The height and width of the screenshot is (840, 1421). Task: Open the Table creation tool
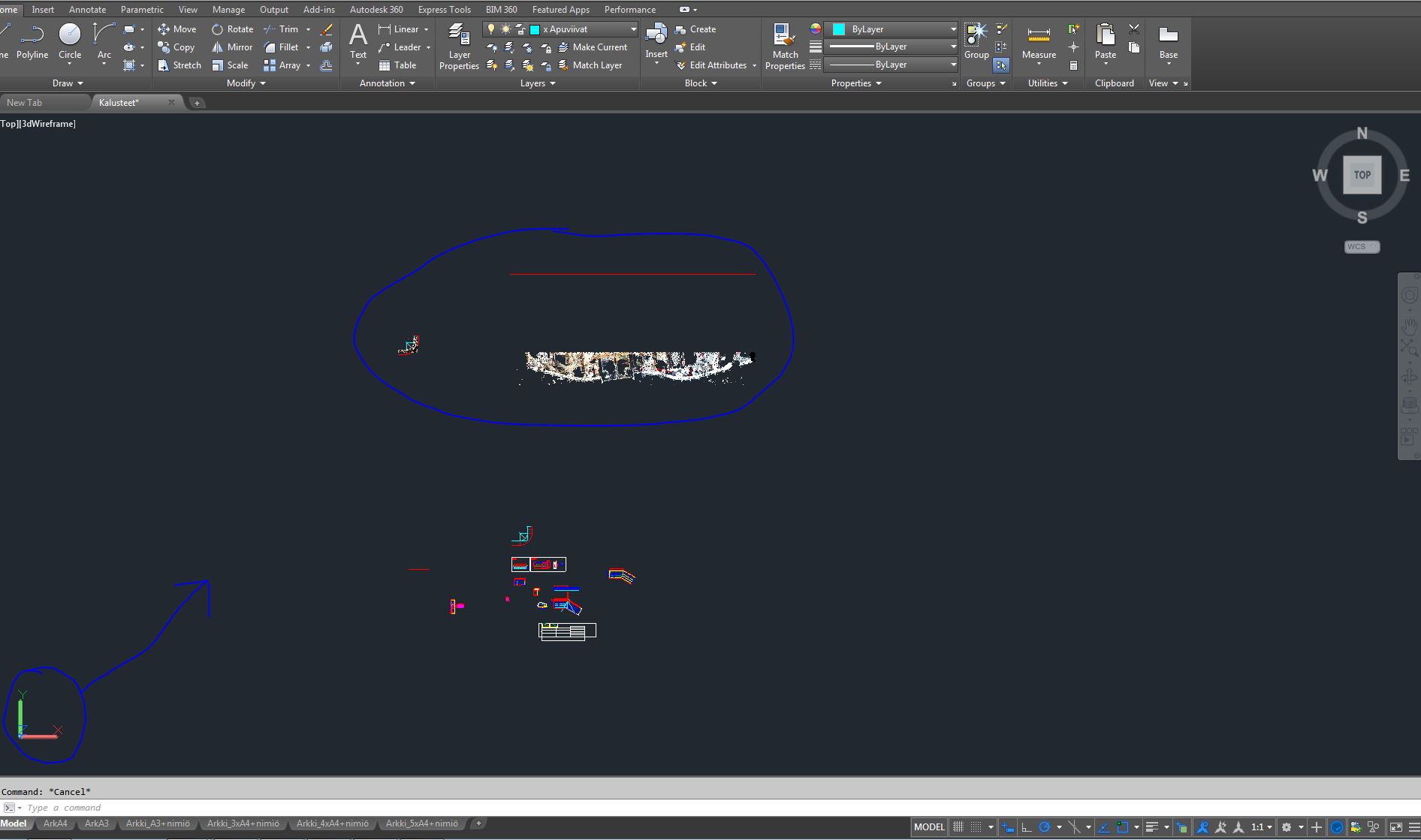click(x=400, y=65)
